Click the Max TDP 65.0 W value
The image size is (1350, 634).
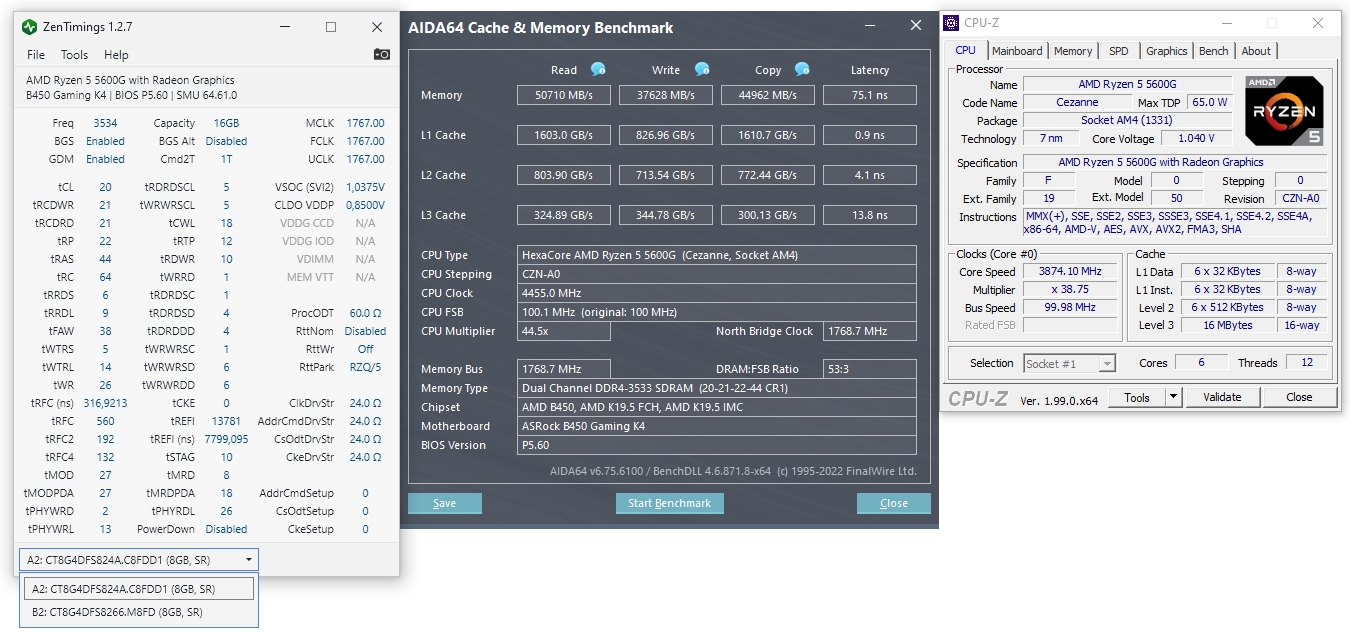pyautogui.click(x=1209, y=102)
